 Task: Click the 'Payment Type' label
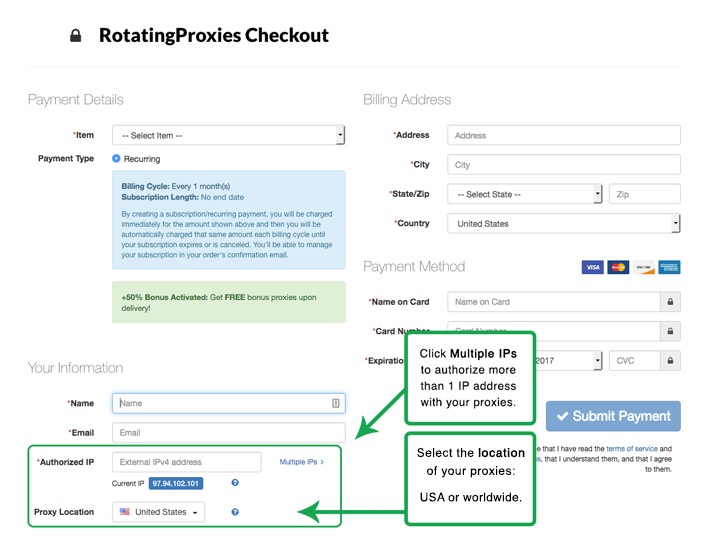pos(66,158)
